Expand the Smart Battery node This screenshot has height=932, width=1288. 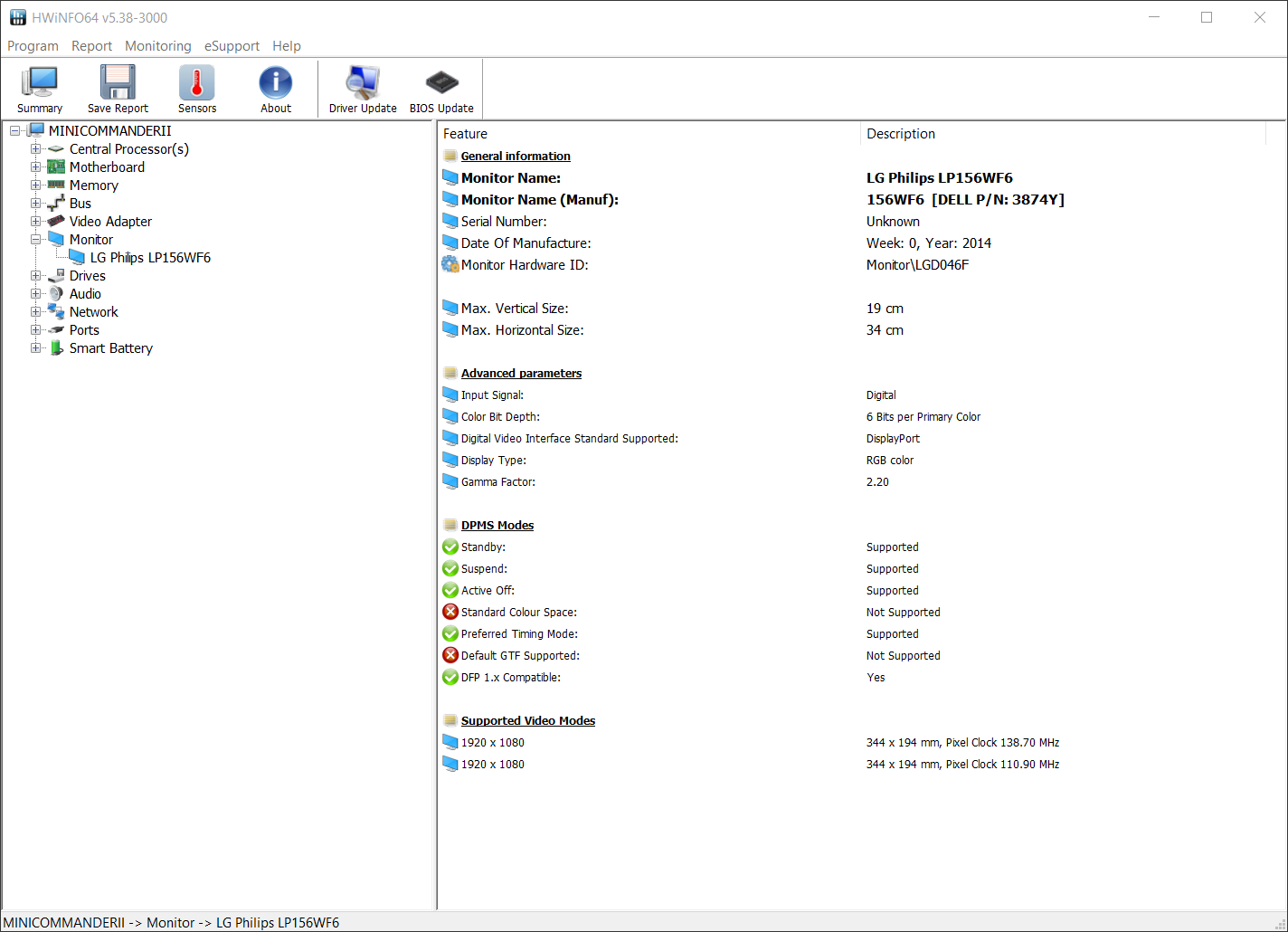[36, 348]
